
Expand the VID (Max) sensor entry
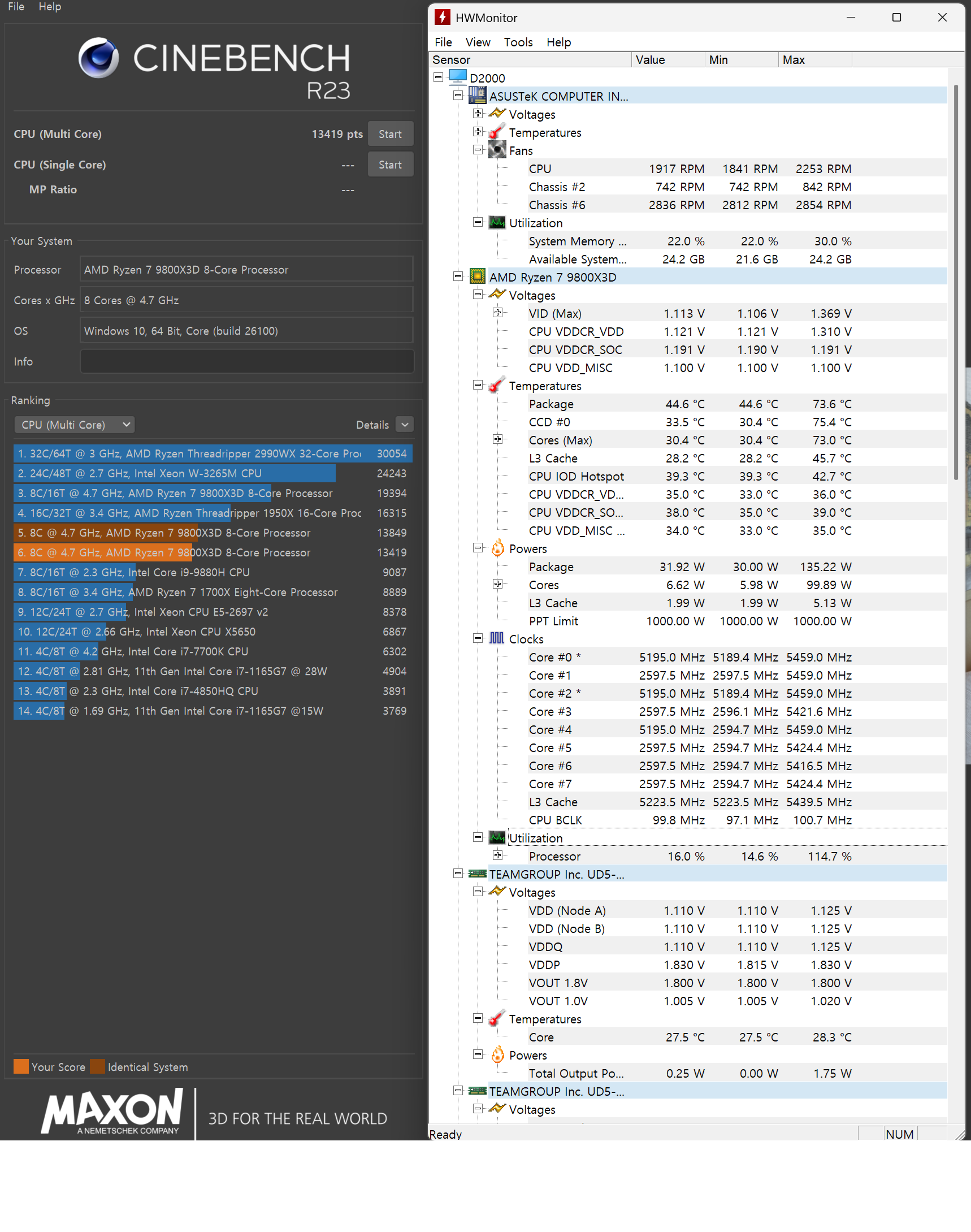tap(498, 313)
